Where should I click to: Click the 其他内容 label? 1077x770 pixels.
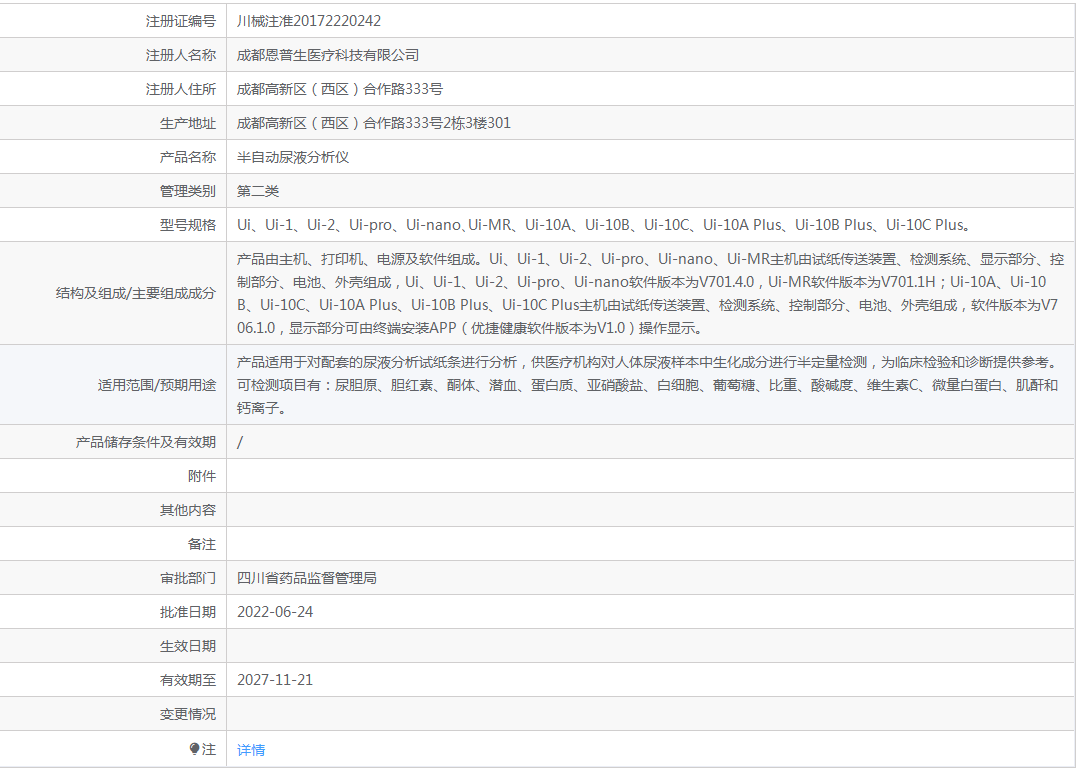coord(188,510)
